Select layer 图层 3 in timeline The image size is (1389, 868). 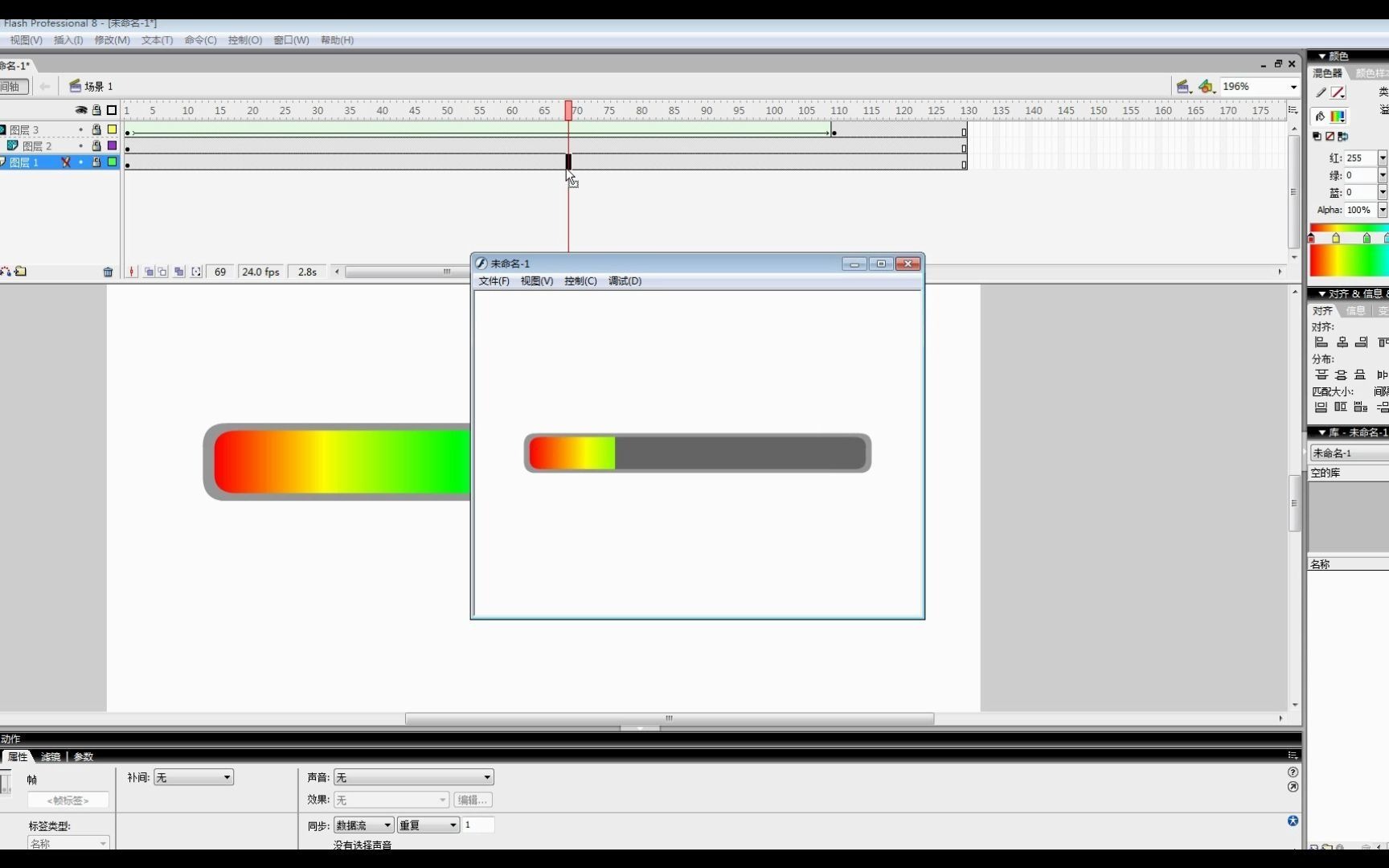tap(24, 129)
